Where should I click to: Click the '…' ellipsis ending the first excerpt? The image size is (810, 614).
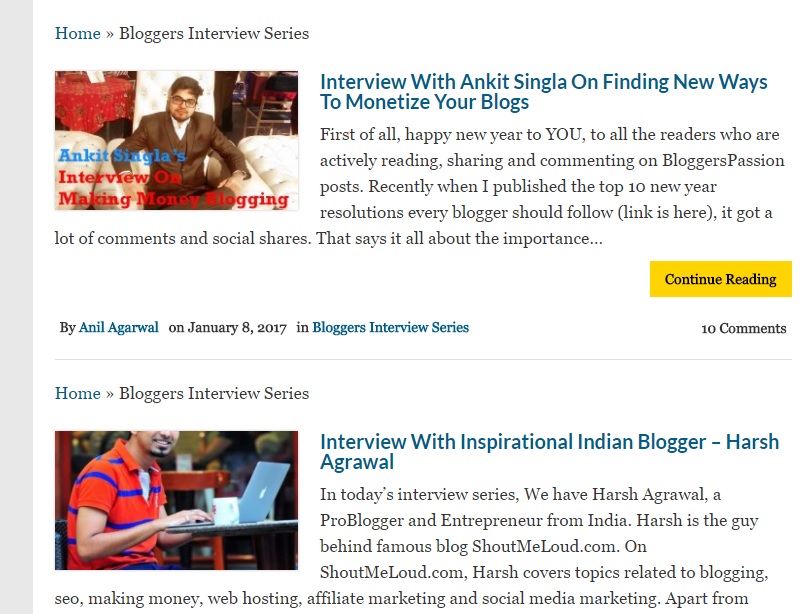pos(596,239)
